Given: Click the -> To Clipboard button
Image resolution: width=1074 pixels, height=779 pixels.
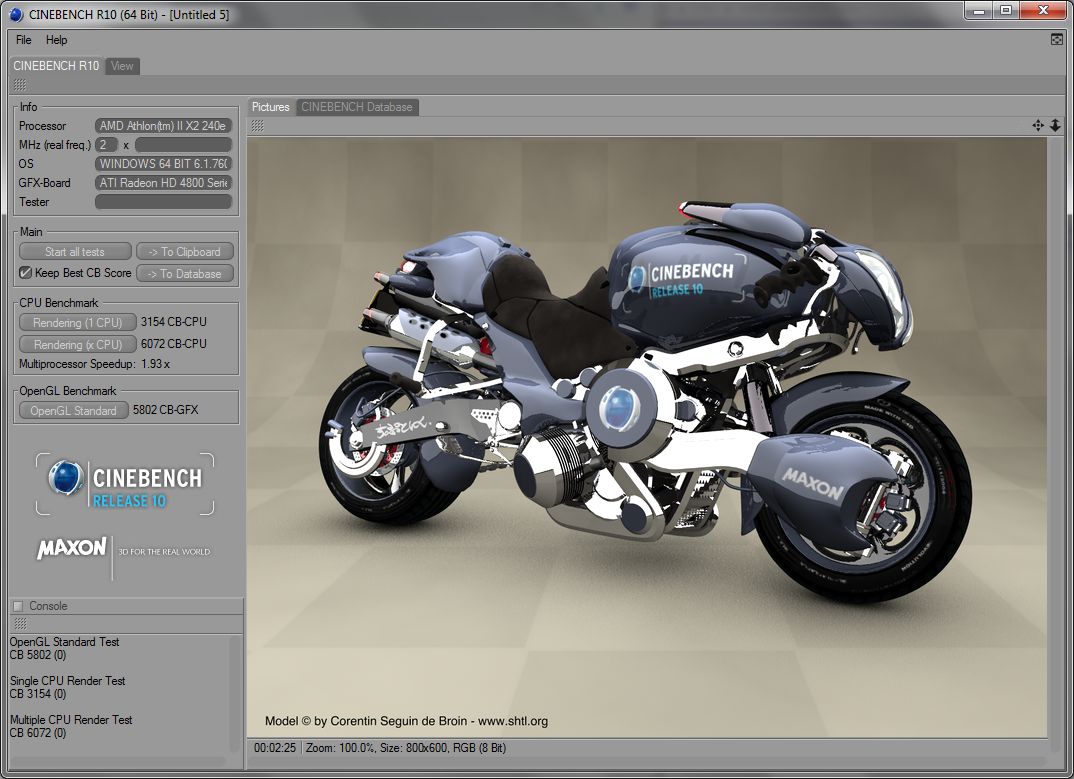Looking at the screenshot, I should [x=185, y=252].
